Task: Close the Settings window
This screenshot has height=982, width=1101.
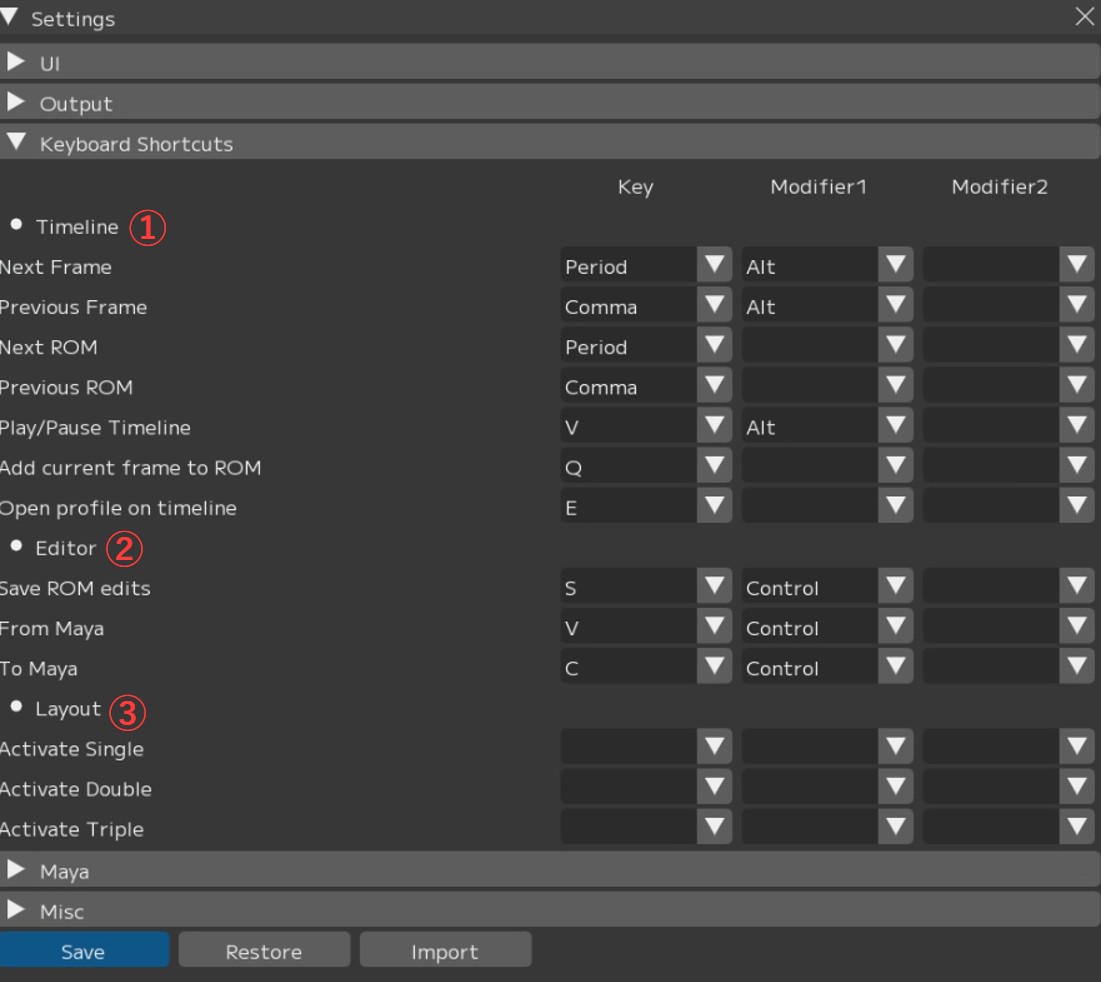Action: 1084,17
